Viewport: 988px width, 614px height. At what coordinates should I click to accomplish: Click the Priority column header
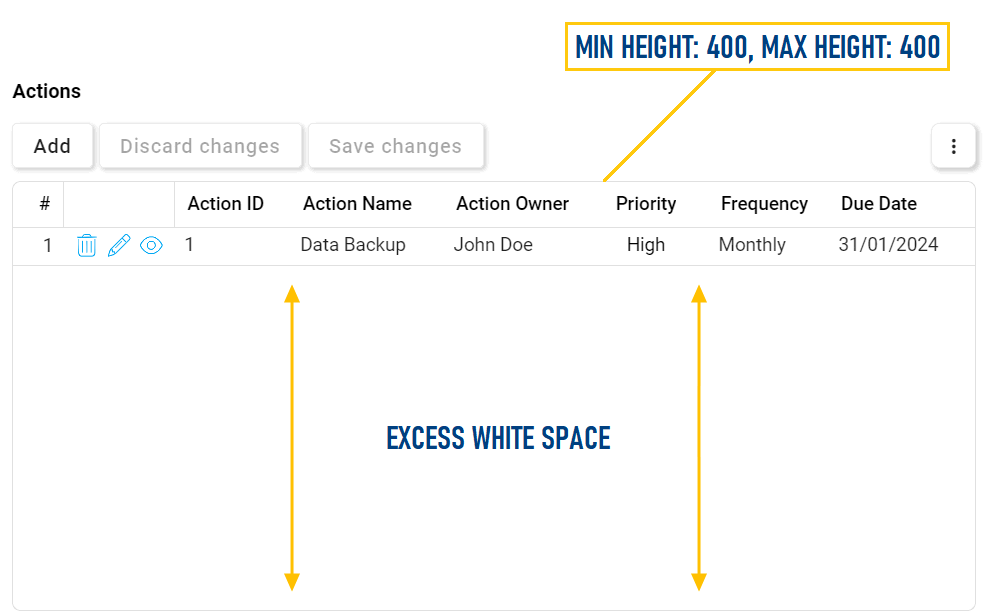[646, 204]
